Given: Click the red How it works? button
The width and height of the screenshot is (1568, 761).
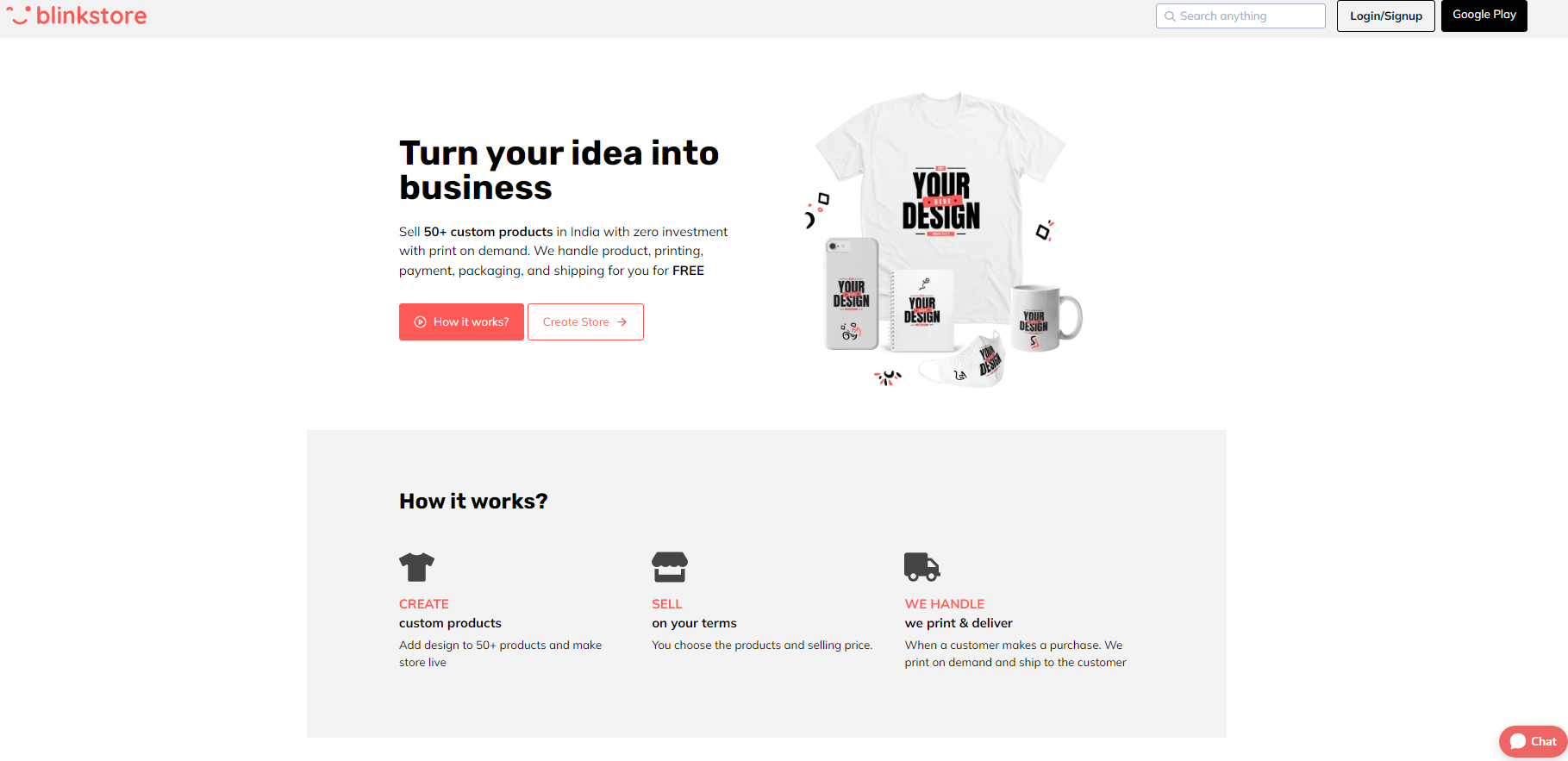Looking at the screenshot, I should click(x=461, y=322).
